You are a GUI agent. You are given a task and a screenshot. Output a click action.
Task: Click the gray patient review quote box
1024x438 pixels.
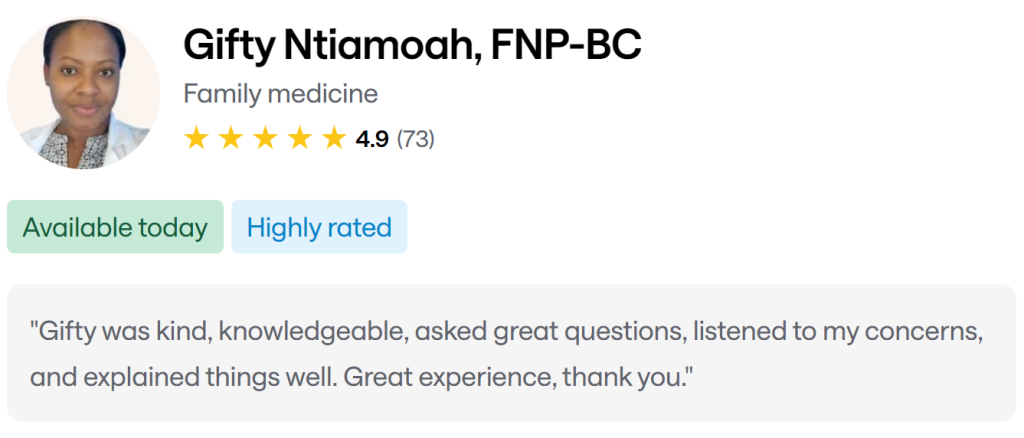pos(511,352)
